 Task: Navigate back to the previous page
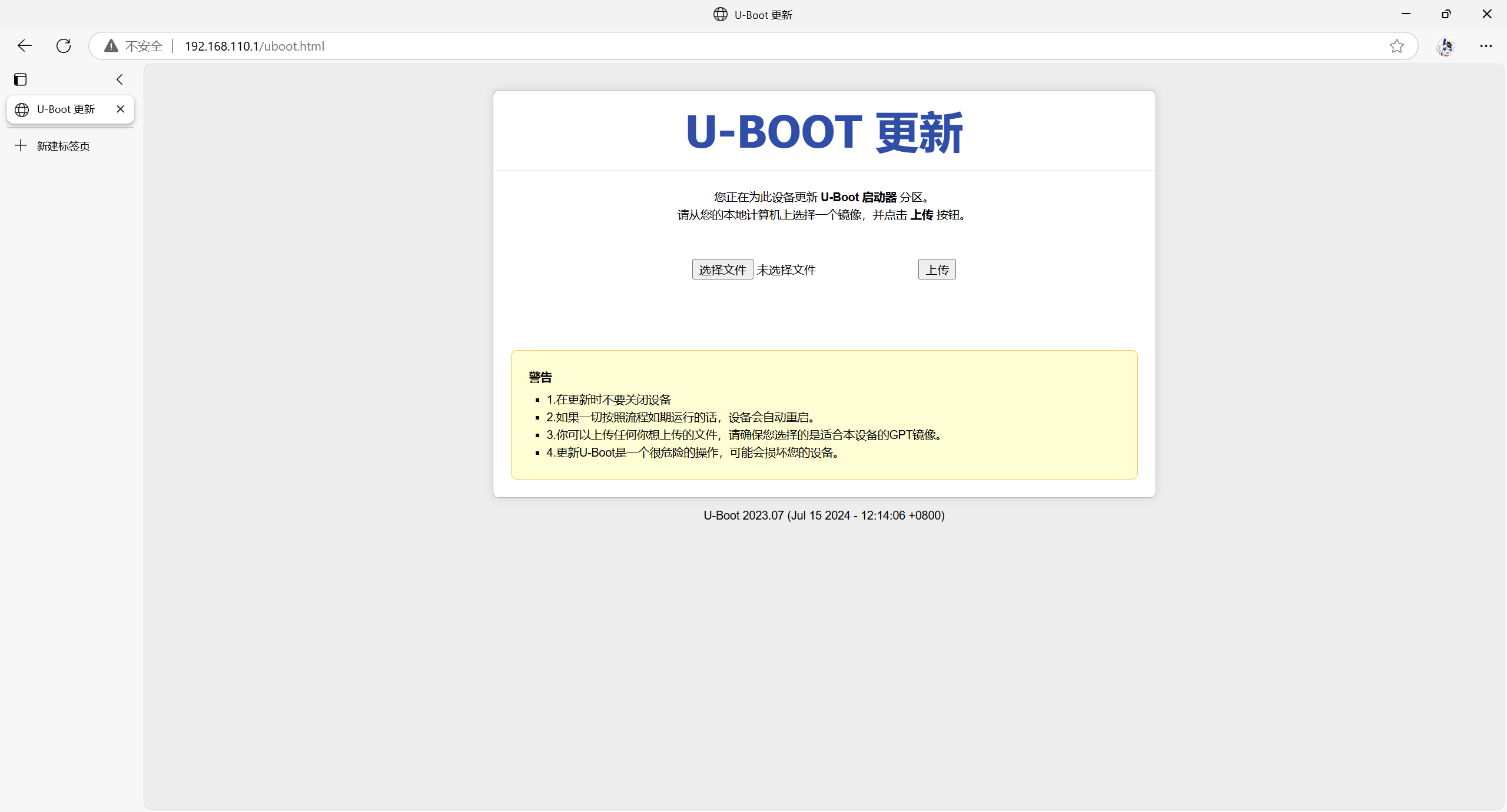[24, 46]
